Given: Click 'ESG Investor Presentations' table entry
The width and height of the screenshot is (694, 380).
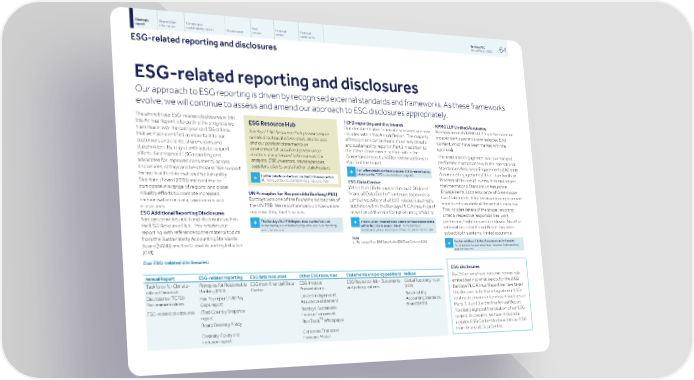Looking at the screenshot, I should 312,285.
